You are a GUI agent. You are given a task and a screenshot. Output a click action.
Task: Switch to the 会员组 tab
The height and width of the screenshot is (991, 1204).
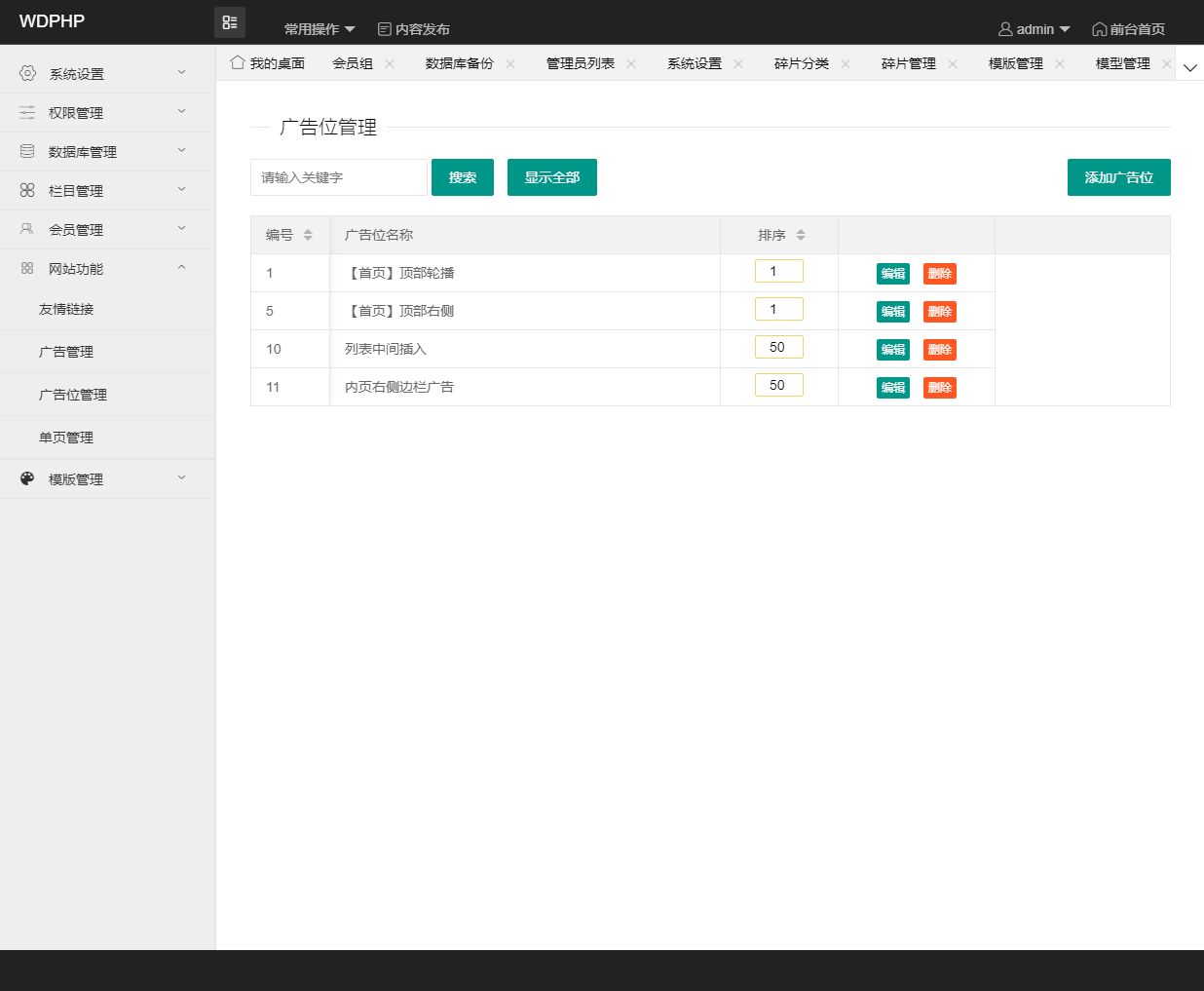coord(353,63)
